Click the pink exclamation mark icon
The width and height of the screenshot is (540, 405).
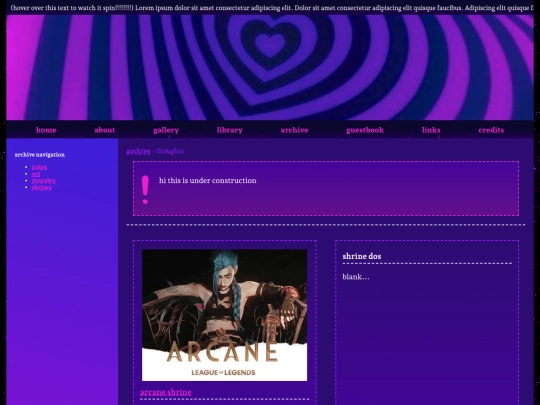click(x=145, y=190)
